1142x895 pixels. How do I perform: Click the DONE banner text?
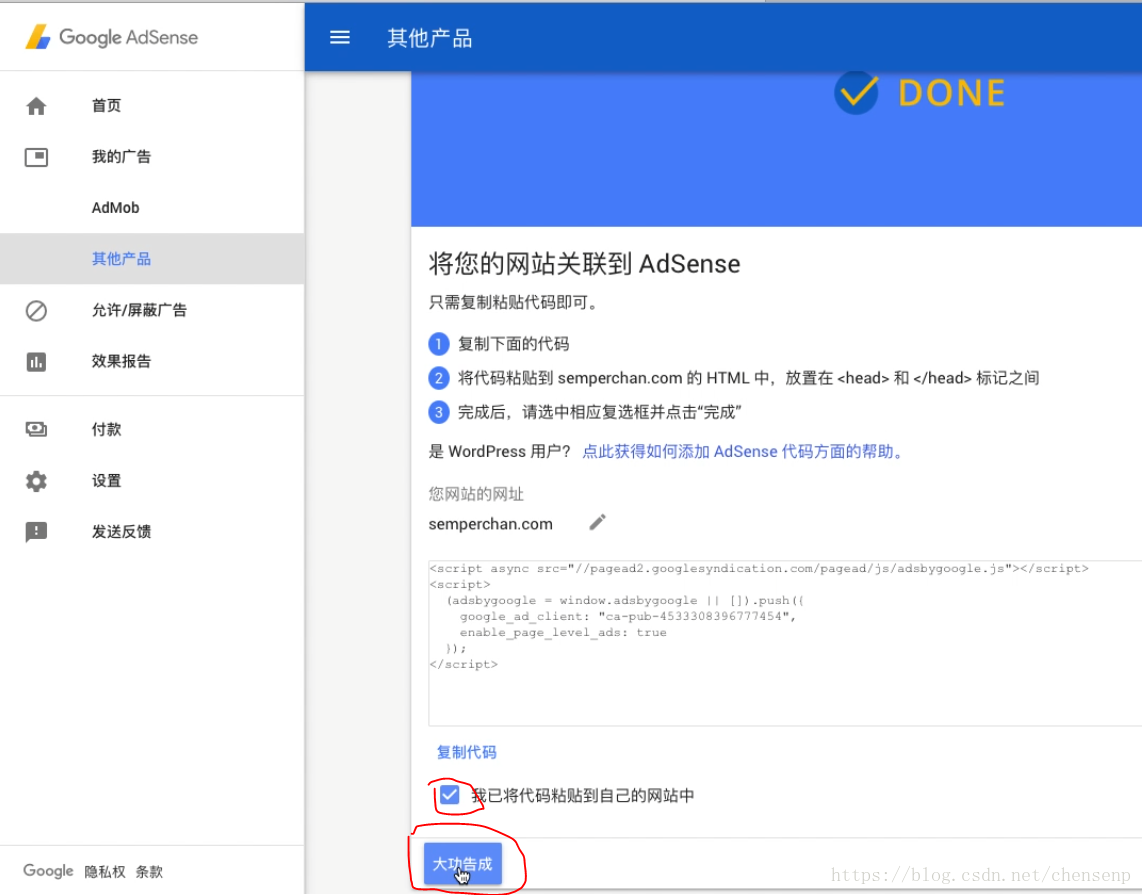click(952, 93)
